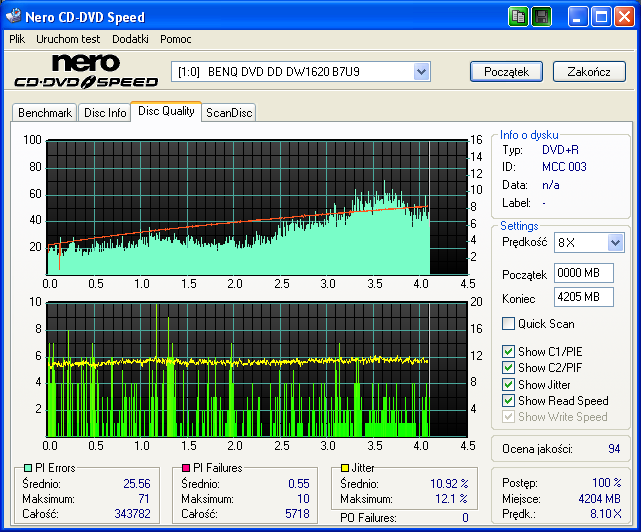Click the Nero app icon in title bar
The width and height of the screenshot is (641, 532).
[13, 16]
